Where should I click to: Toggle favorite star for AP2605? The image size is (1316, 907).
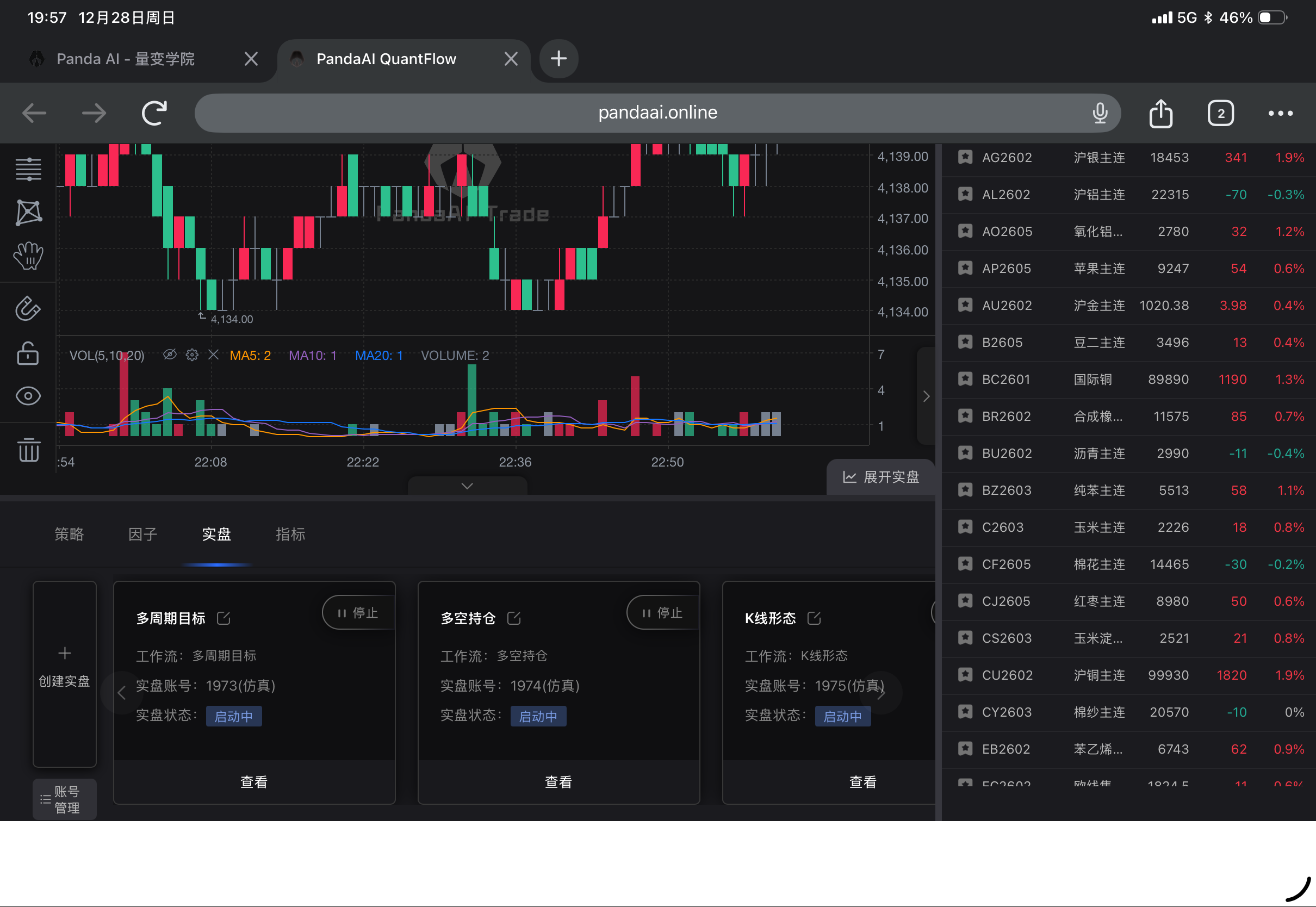point(965,268)
